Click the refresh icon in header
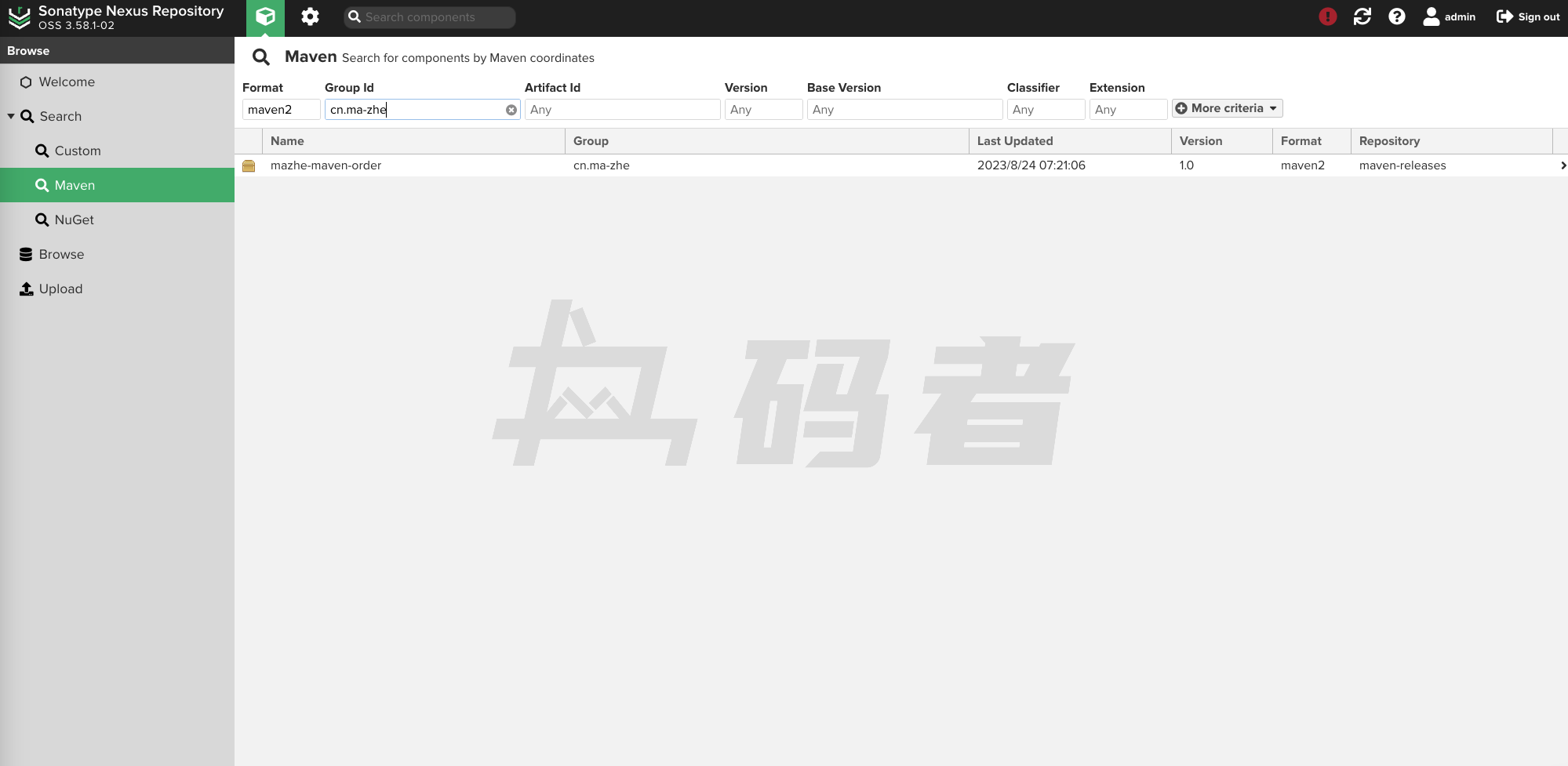Screen dimensions: 1568x766 [1362, 16]
